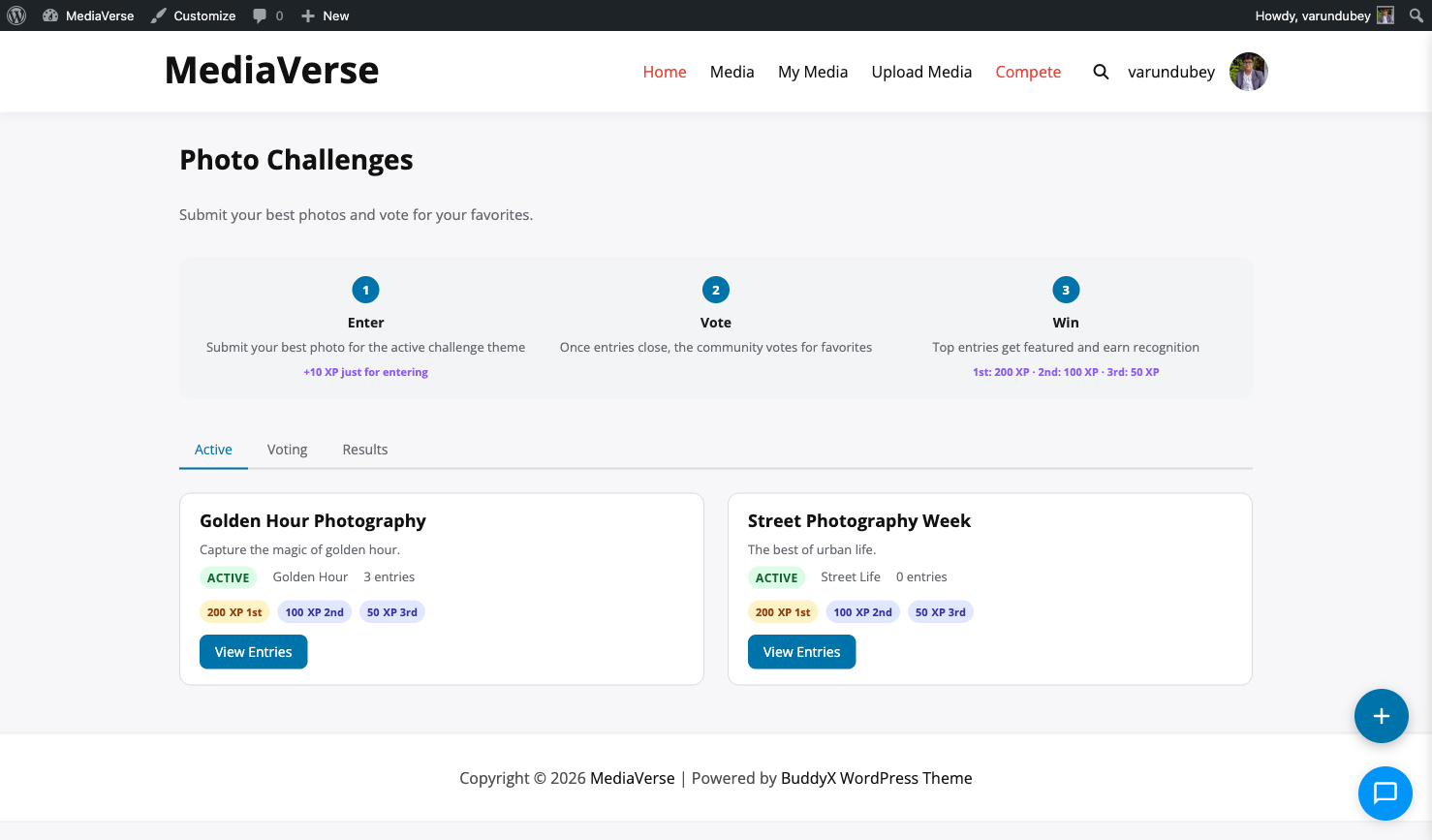Viewport: 1432px width, 840px height.
Task: Open the chat bubble icon
Action: coord(1385,793)
